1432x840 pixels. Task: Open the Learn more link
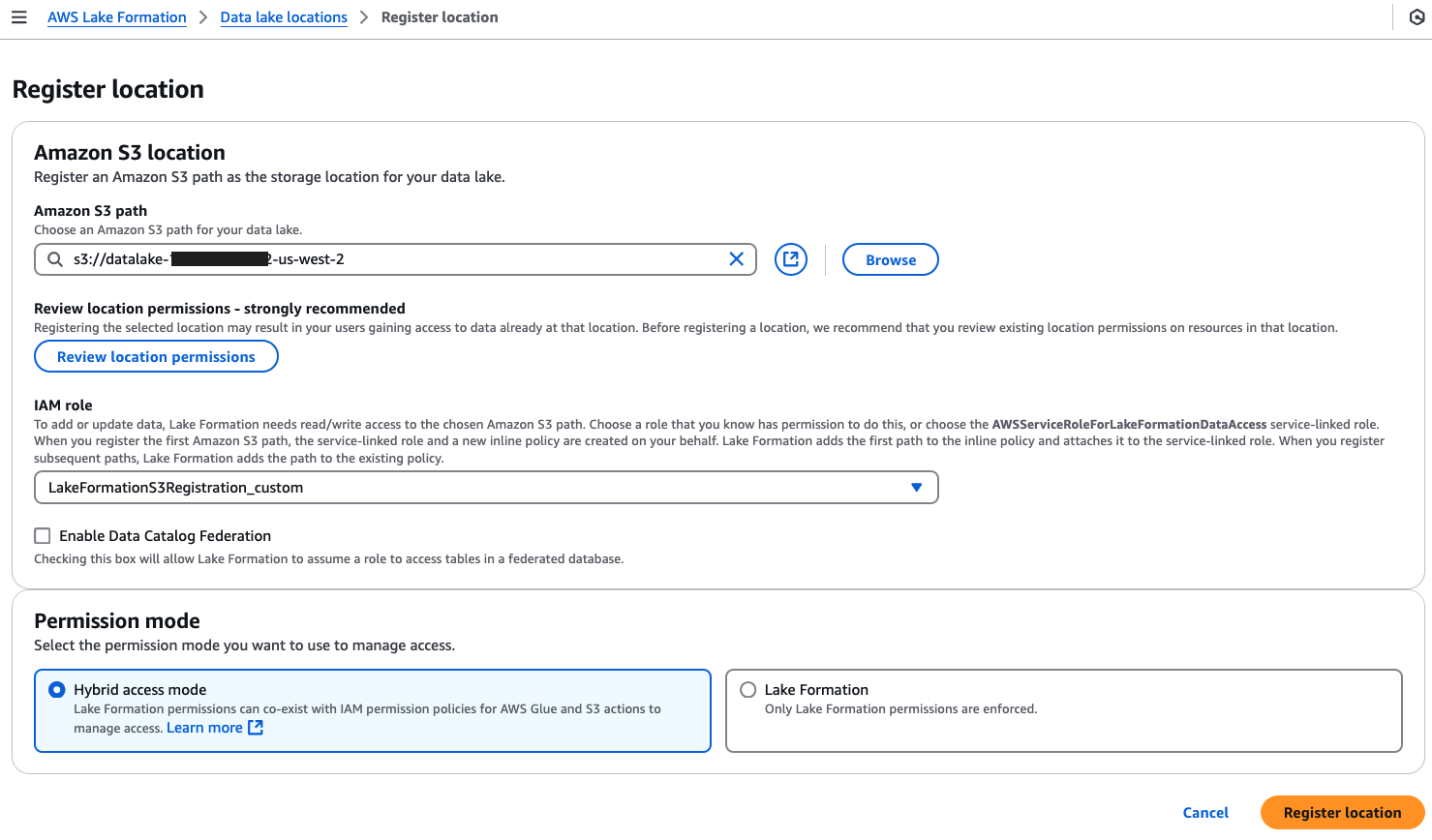(x=204, y=728)
